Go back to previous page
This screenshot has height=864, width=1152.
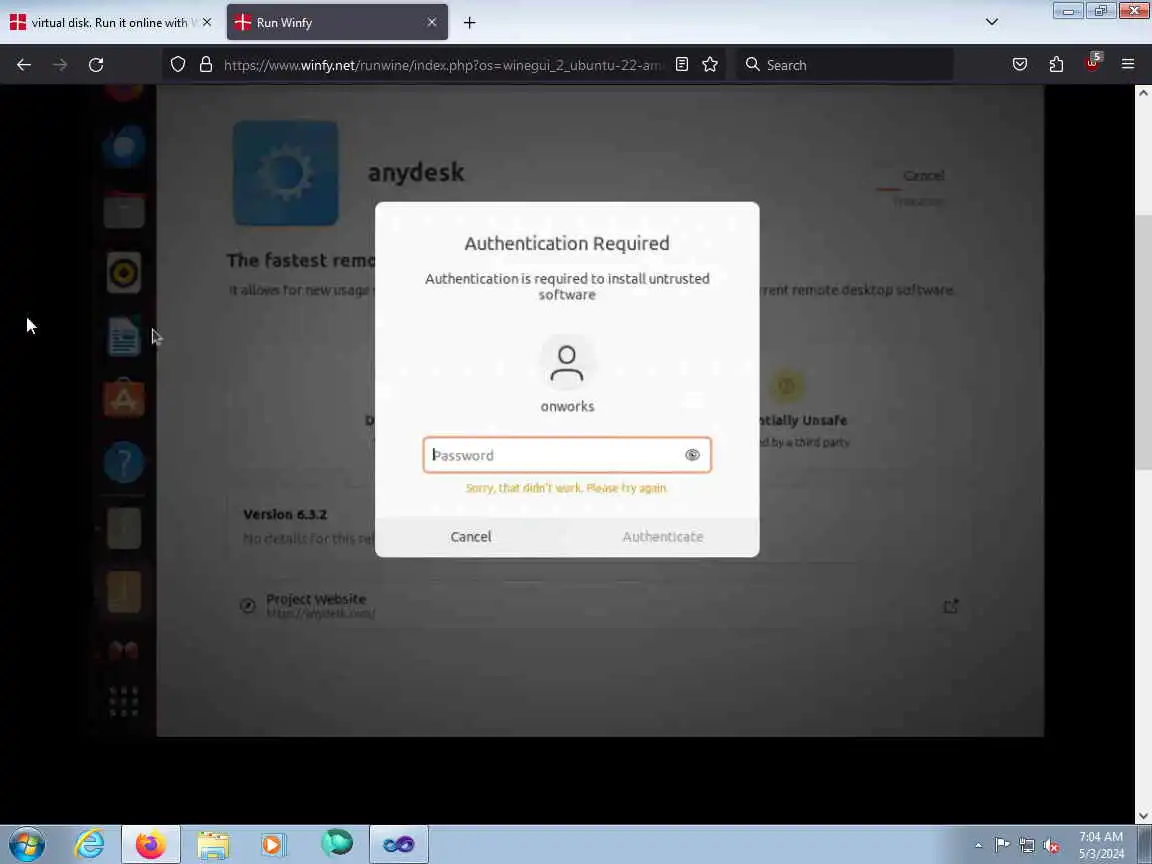coord(24,65)
